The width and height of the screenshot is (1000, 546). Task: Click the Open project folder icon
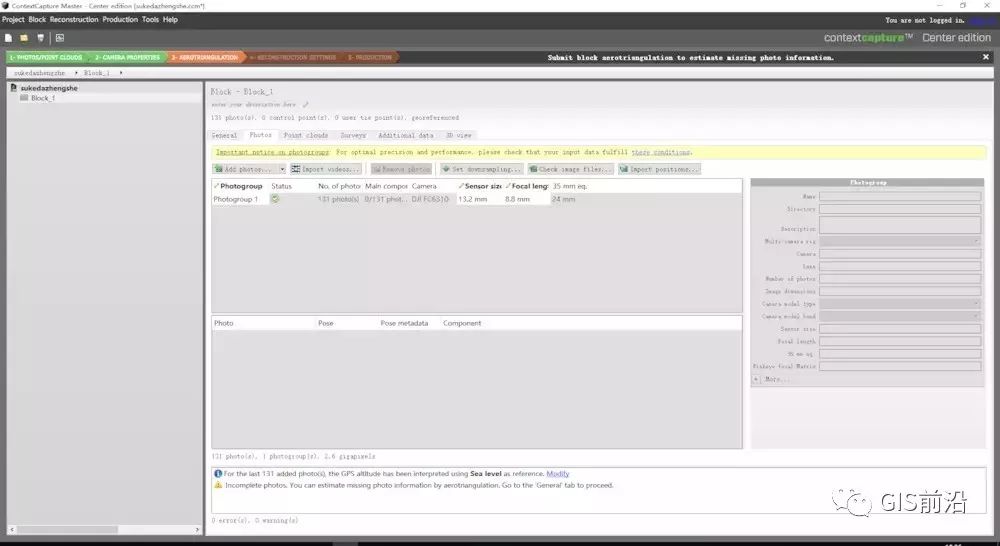tap(24, 38)
